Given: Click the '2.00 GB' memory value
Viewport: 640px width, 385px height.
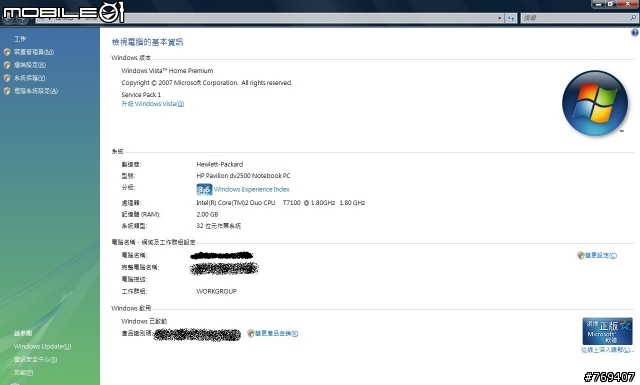Looking at the screenshot, I should (x=207, y=214).
